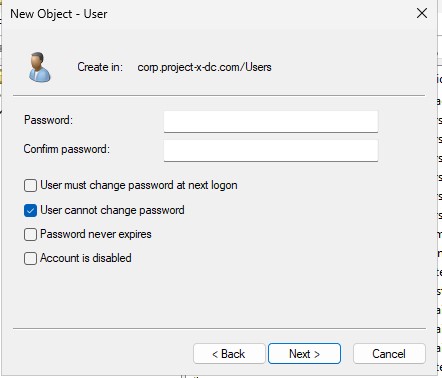The height and width of the screenshot is (378, 442).
Task: Uncheck the User cannot change password box
Action: (30, 210)
